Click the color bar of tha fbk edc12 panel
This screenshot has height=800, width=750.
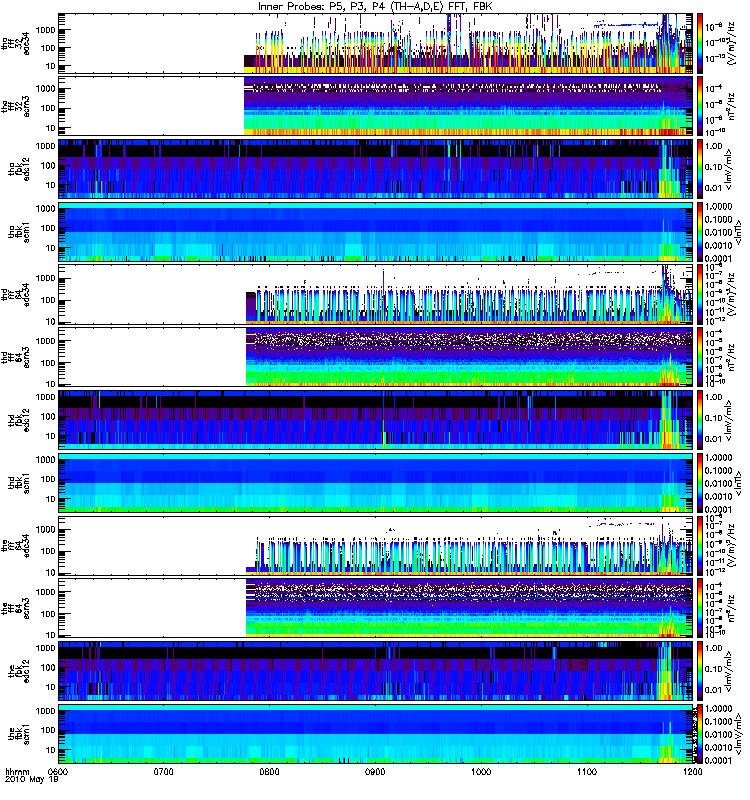699,169
